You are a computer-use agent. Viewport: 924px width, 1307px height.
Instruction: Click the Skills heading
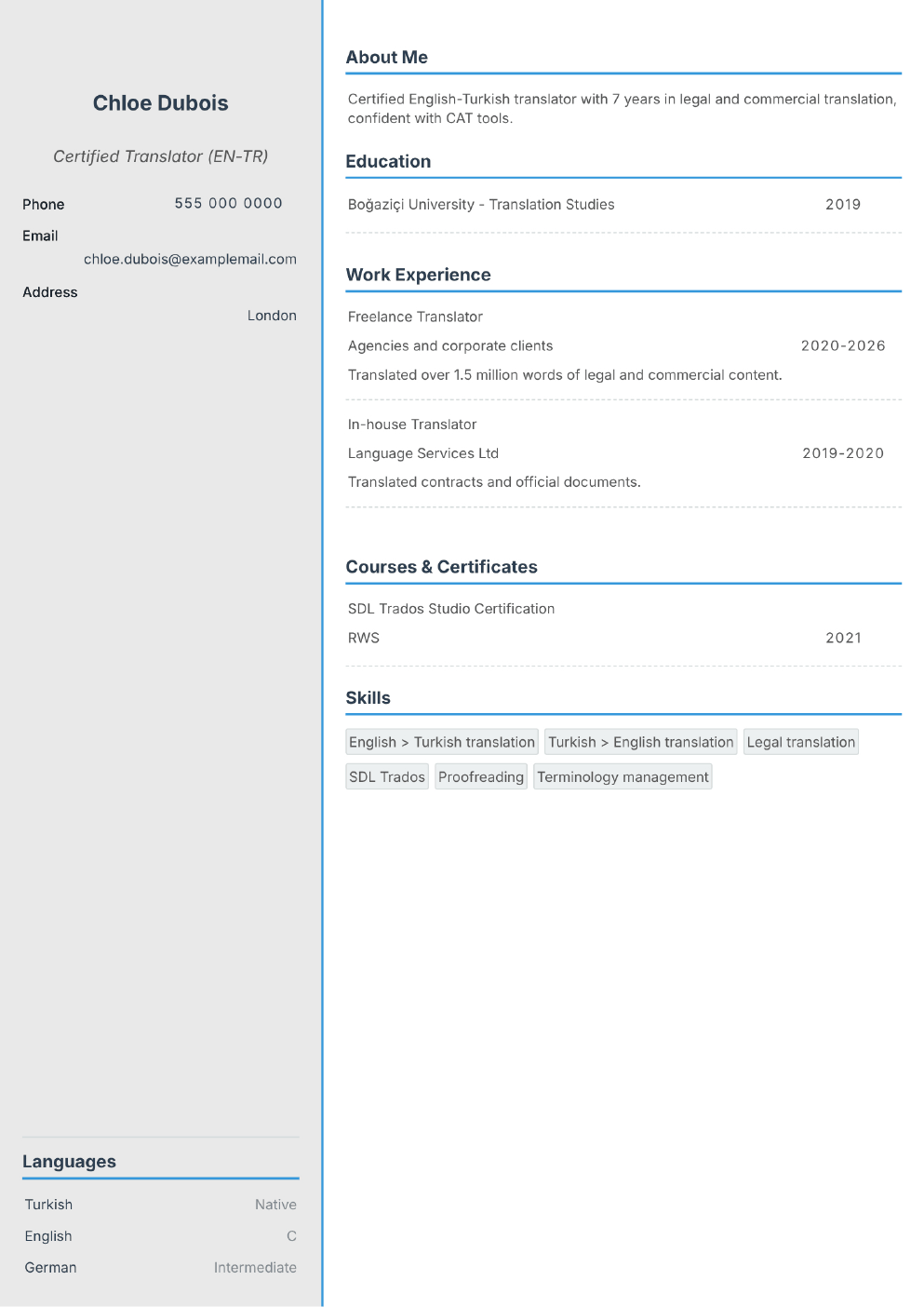(x=368, y=698)
